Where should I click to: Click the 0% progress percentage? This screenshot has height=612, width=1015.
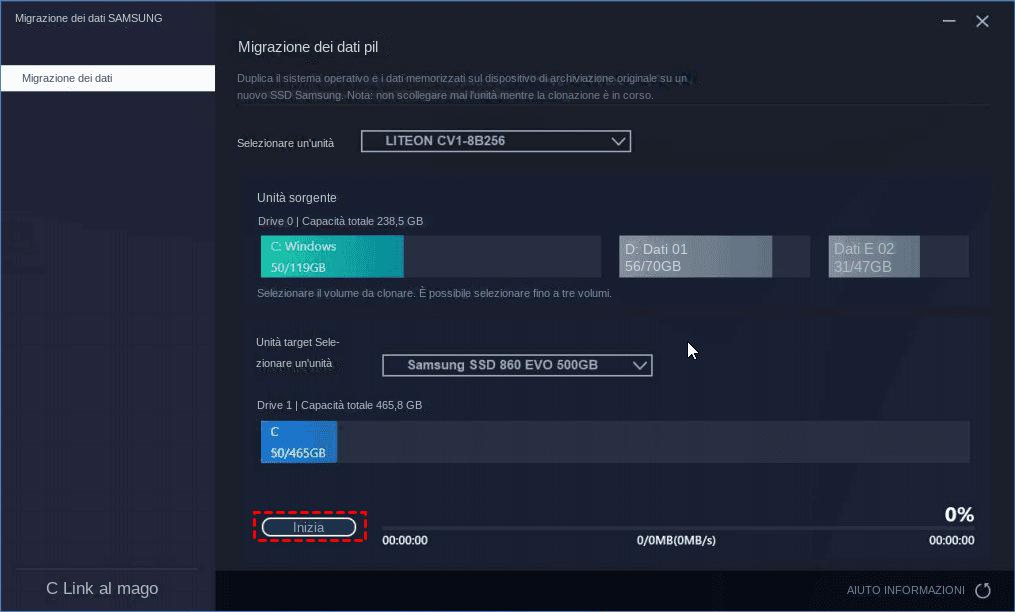coord(959,514)
